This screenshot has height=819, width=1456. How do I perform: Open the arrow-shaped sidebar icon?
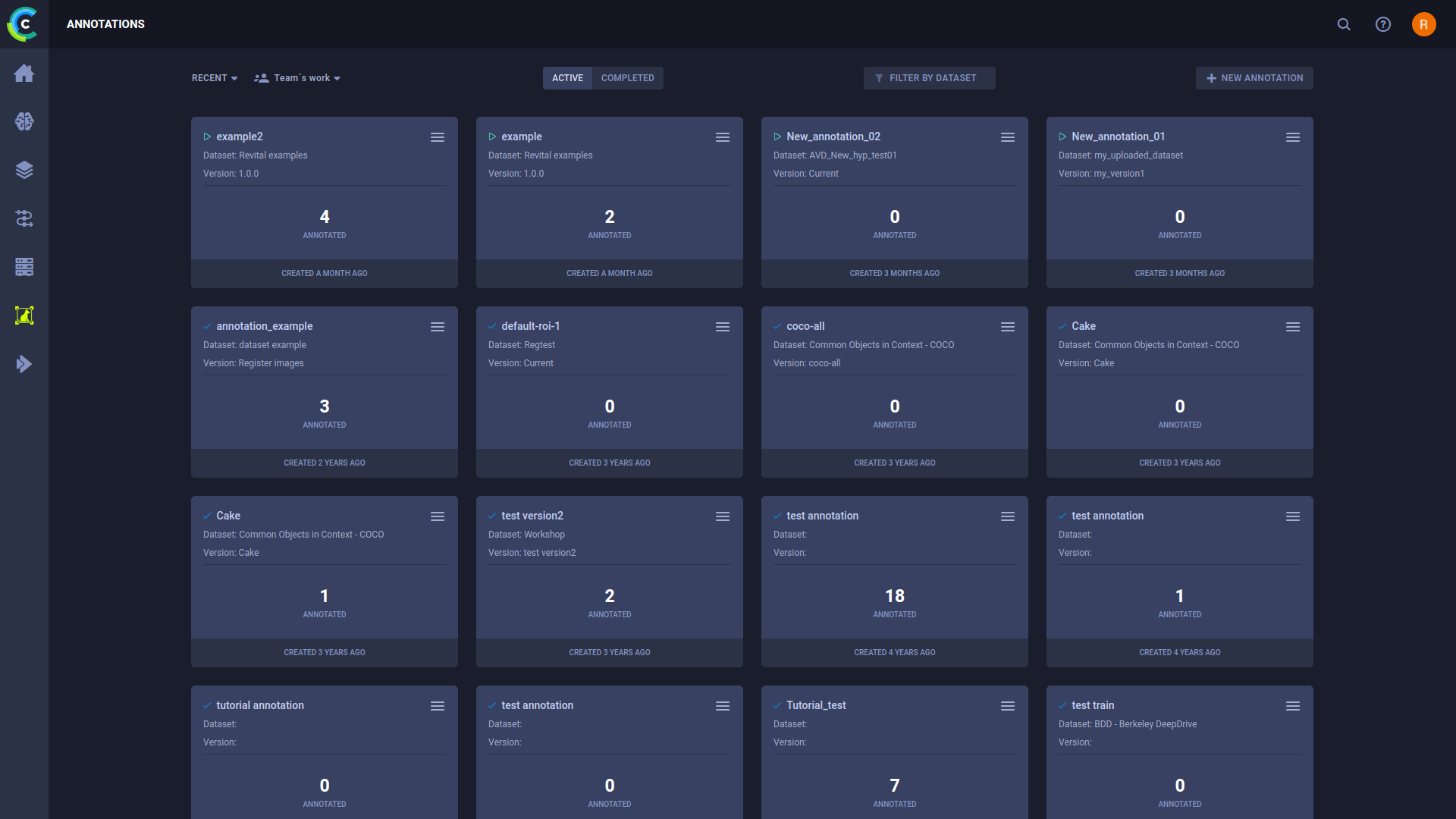(x=24, y=364)
